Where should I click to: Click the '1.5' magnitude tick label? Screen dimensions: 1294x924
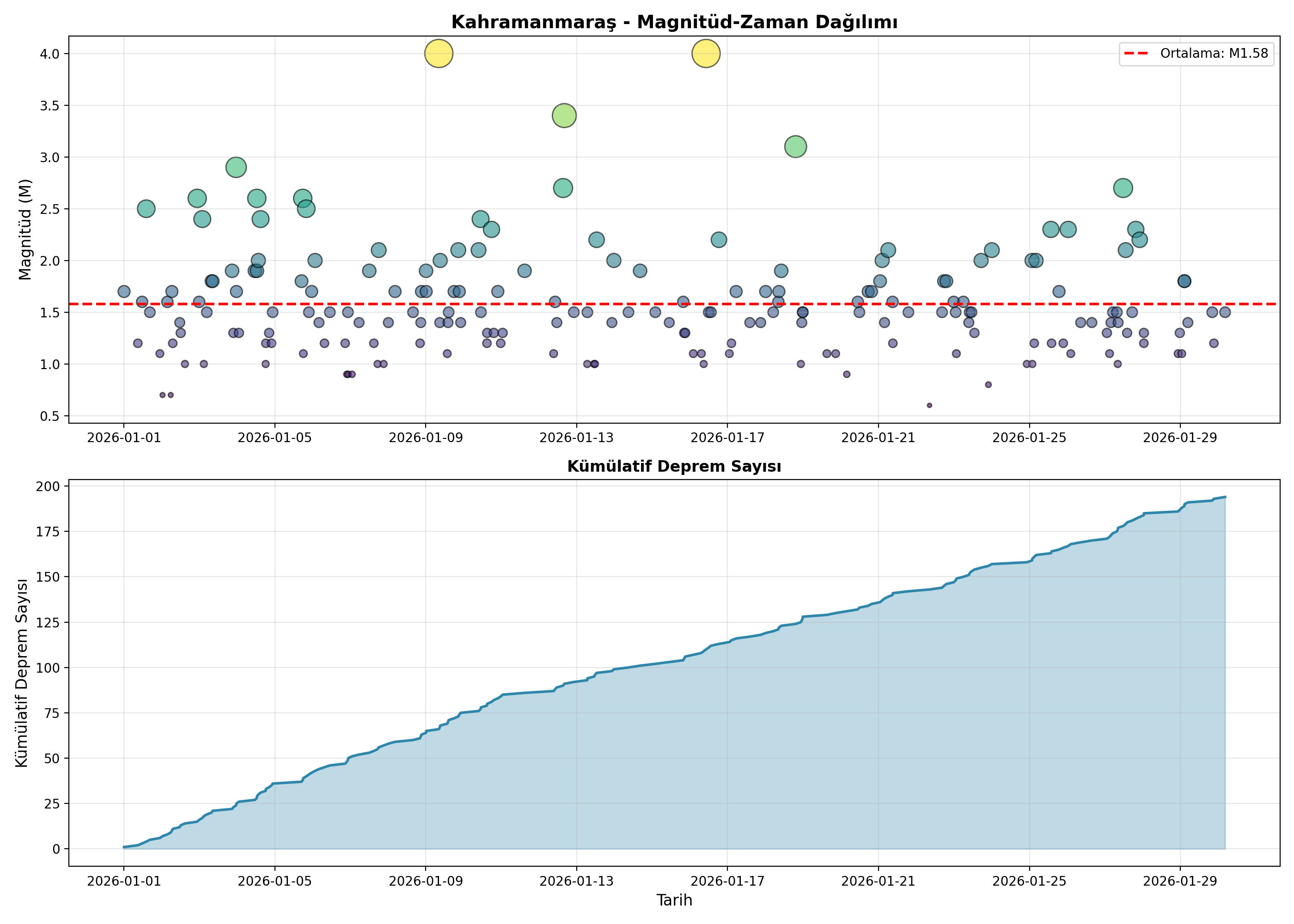pyautogui.click(x=49, y=313)
